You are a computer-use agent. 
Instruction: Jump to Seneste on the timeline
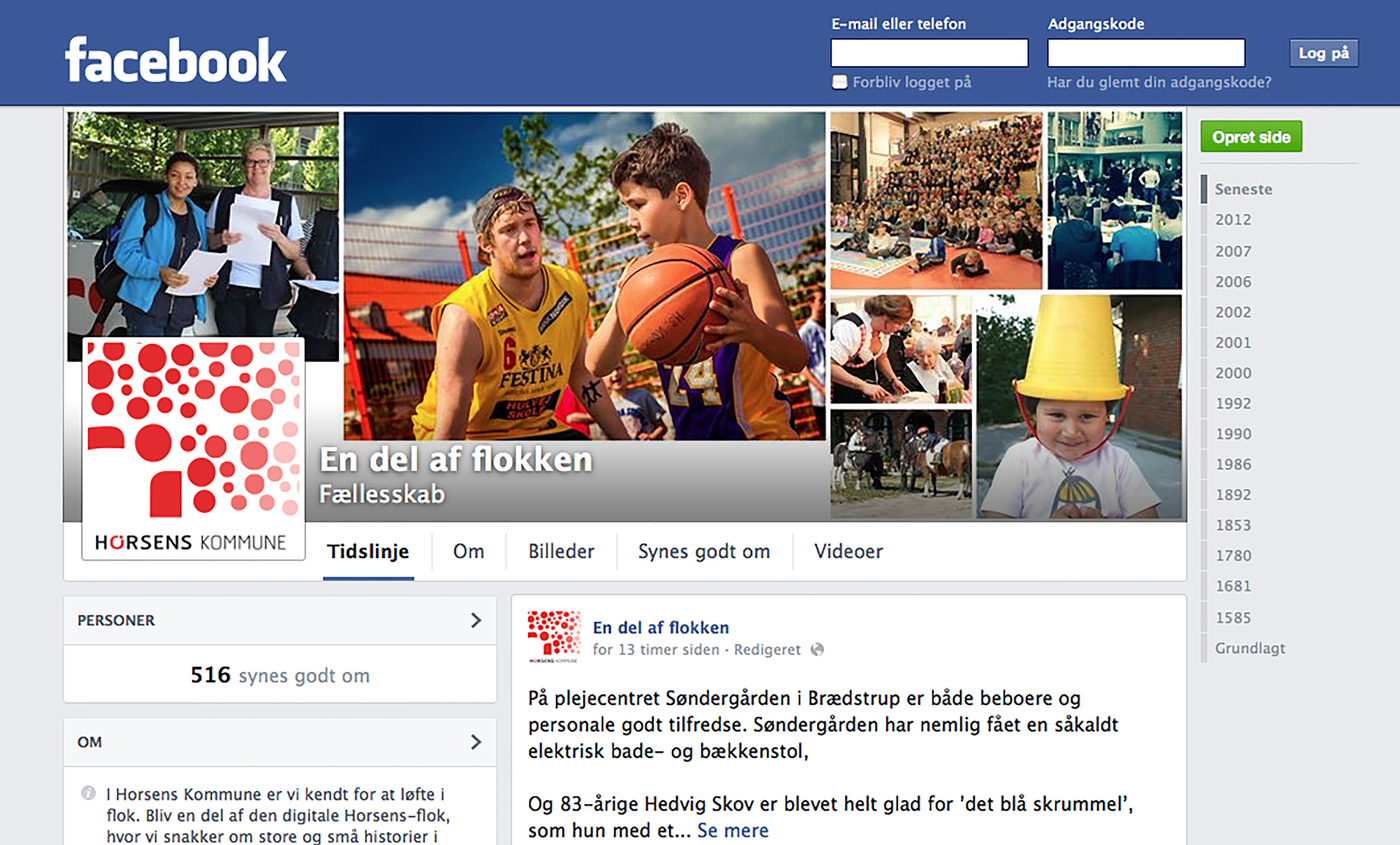coord(1243,189)
